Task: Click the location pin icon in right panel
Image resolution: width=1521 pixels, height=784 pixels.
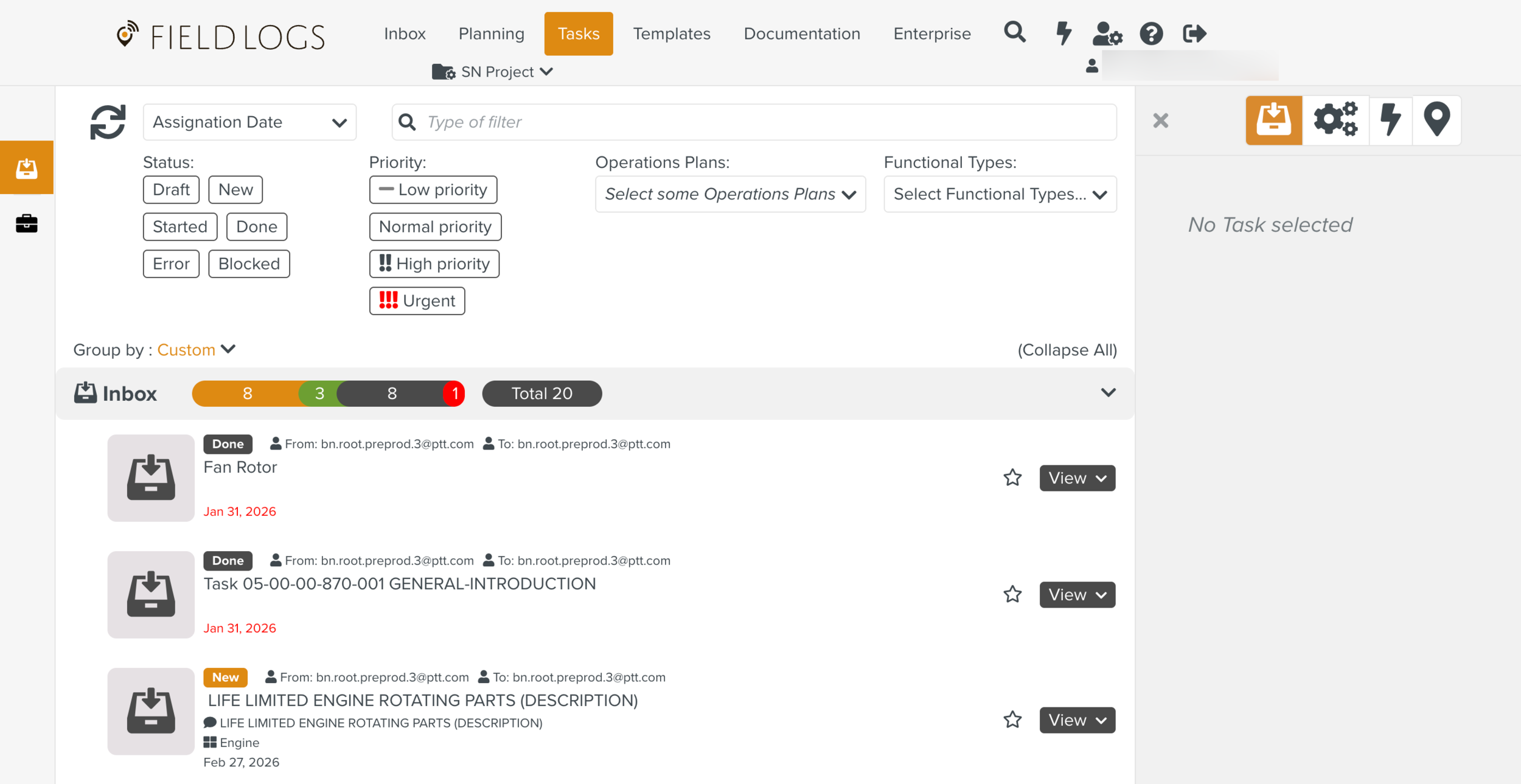Action: [1436, 119]
